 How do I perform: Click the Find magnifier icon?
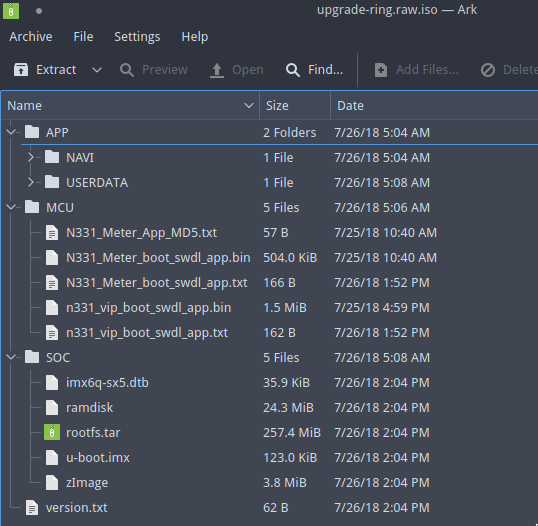click(x=293, y=70)
